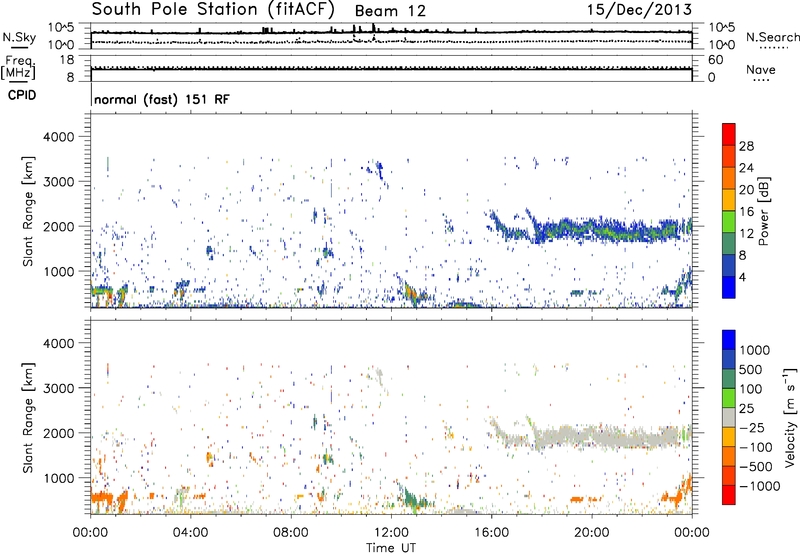Image resolution: width=800 pixels, height=554 pixels.
Task: Click the '04:00' time tick label
Action: (x=190, y=533)
